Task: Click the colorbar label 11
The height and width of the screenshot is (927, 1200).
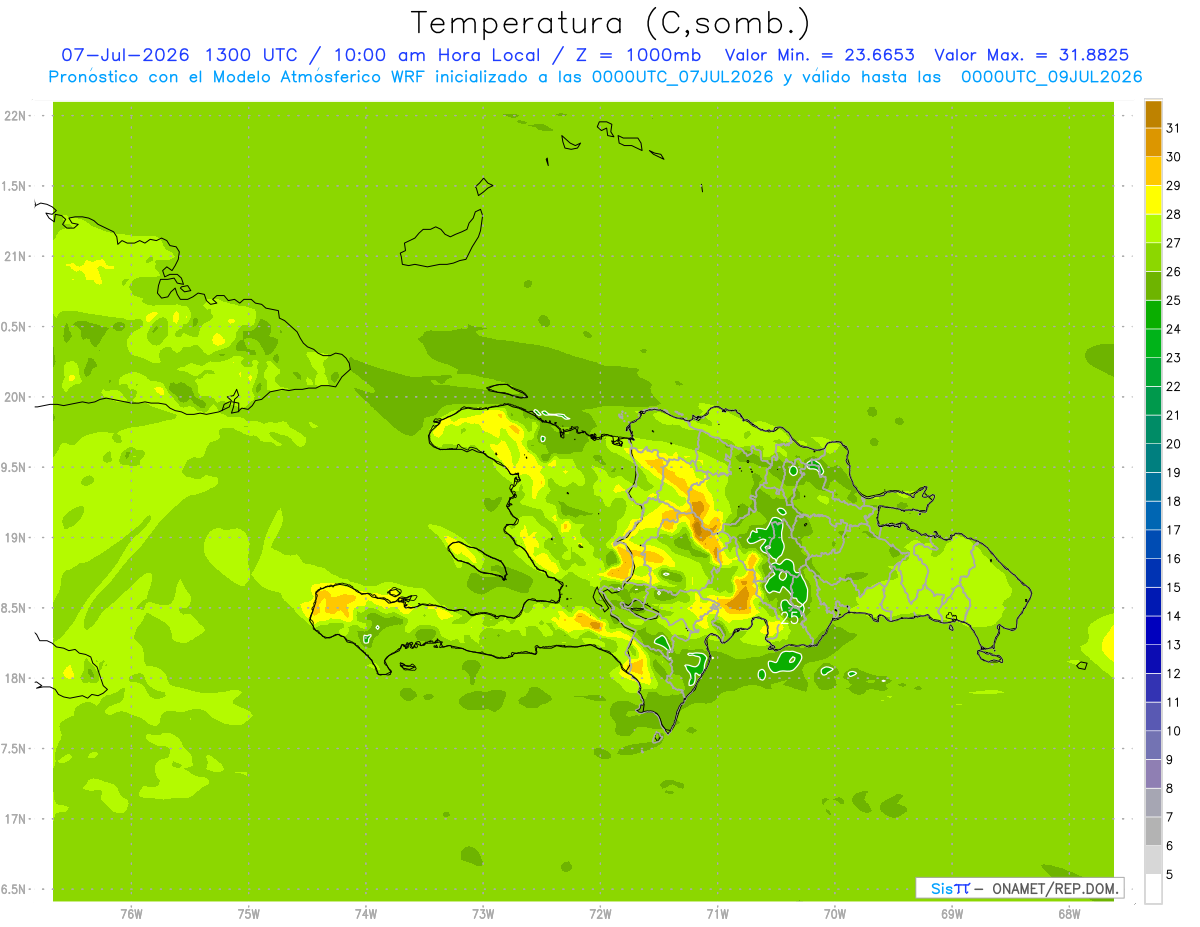Action: pos(1174,702)
